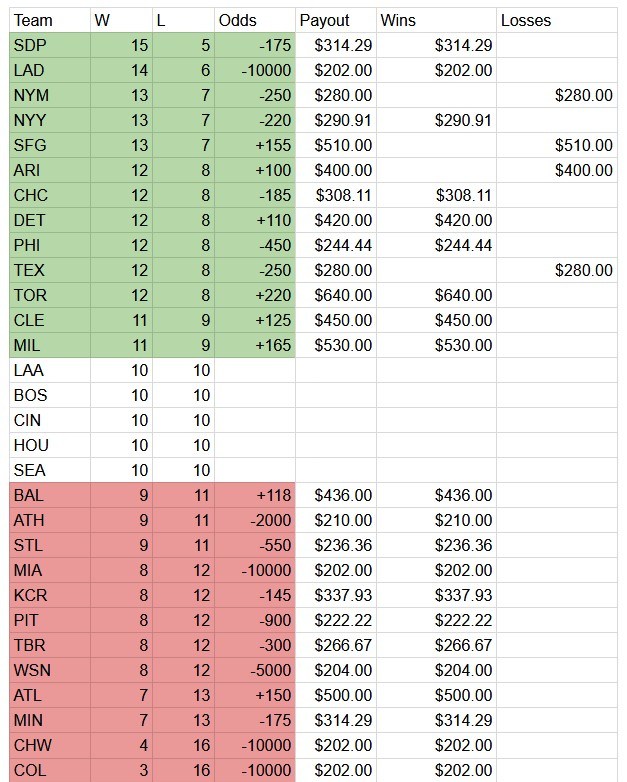The height and width of the screenshot is (782, 627).
Task: Click the Payout header cell
Action: click(336, 21)
